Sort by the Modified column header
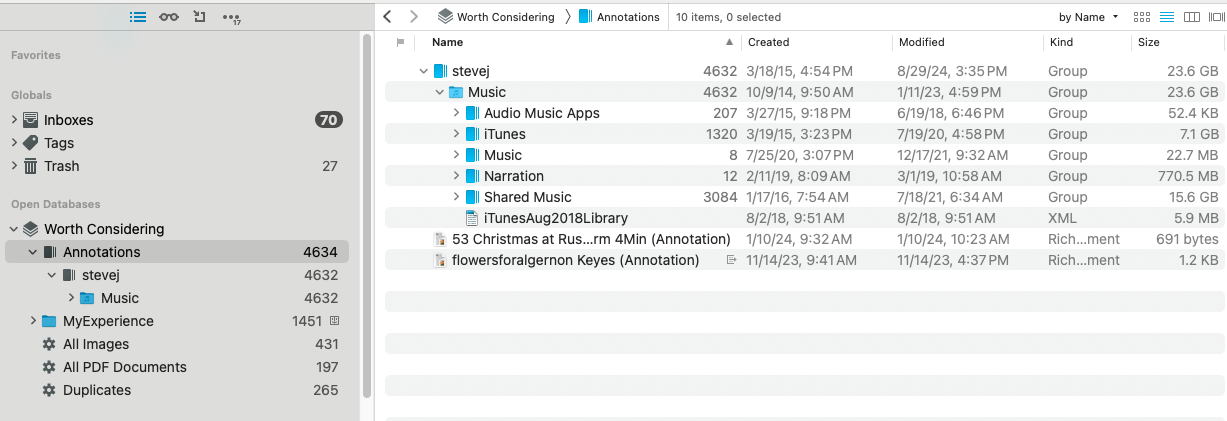The width and height of the screenshot is (1227, 421). click(921, 42)
